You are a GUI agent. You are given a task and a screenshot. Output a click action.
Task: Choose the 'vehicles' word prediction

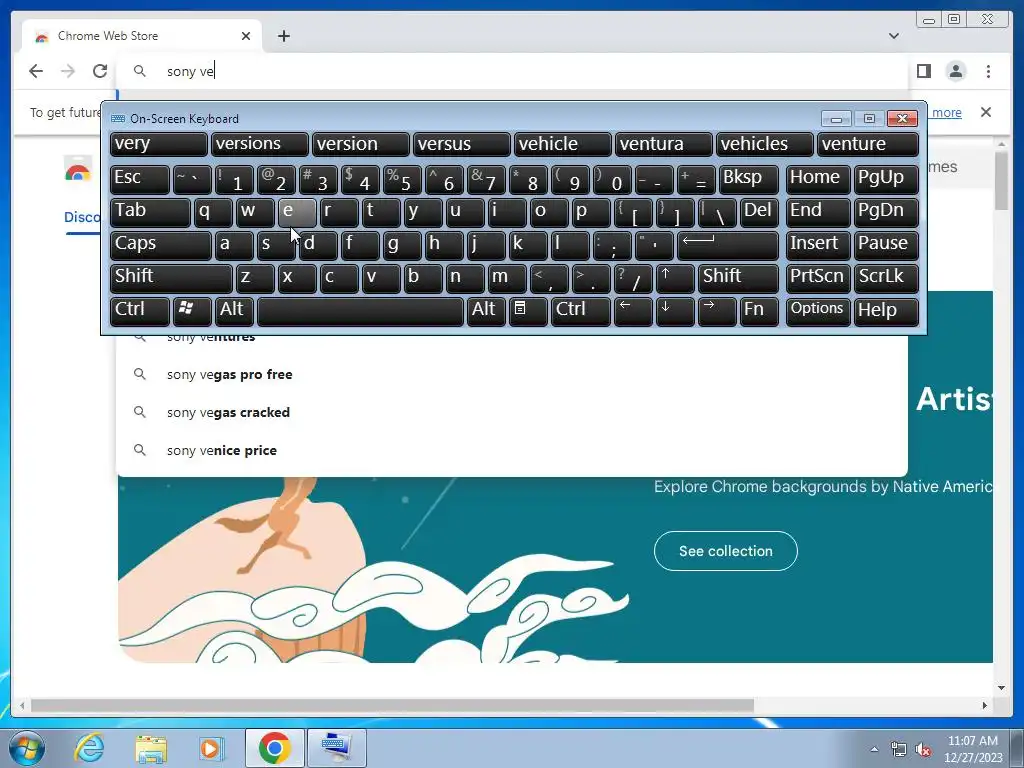[765, 144]
